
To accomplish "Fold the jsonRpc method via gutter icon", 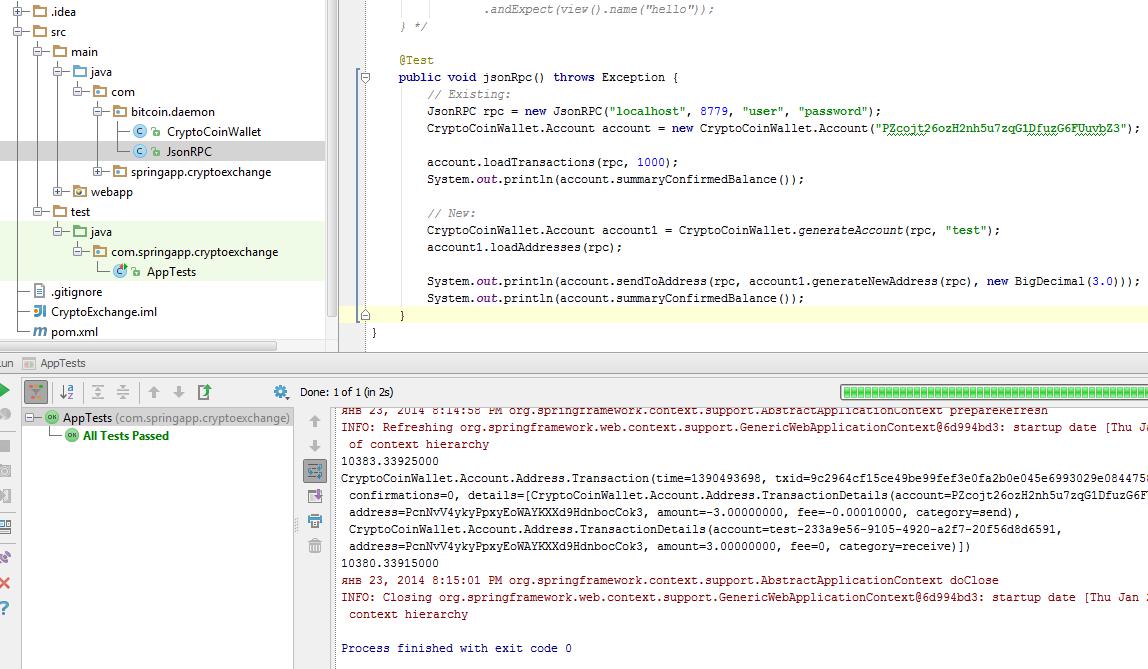I will click(365, 77).
